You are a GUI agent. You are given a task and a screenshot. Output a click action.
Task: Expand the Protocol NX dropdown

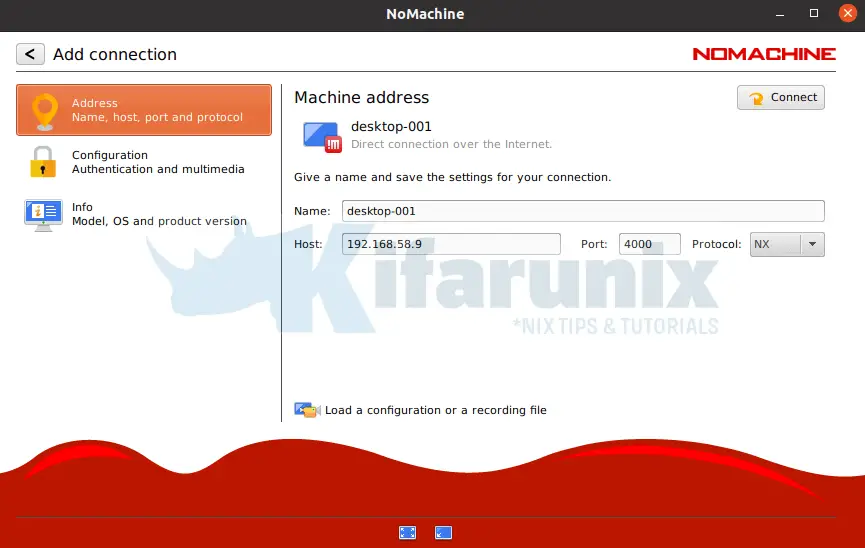point(787,244)
